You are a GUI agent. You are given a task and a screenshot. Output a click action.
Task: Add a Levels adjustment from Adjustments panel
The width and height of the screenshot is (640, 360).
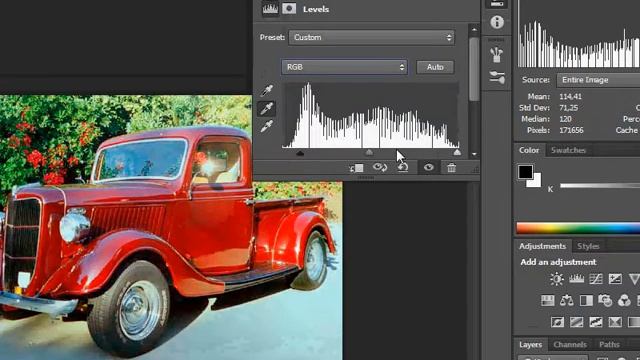click(576, 279)
